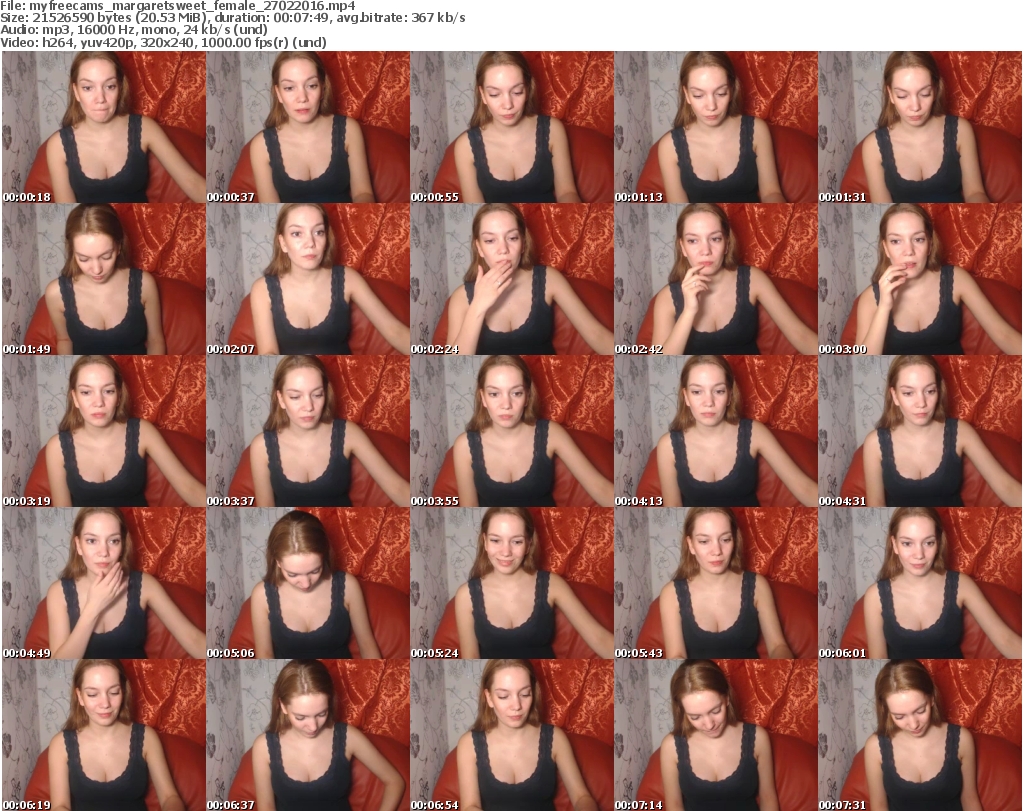
Task: Click the 00:02:07 timestamp label
Action: coord(229,349)
